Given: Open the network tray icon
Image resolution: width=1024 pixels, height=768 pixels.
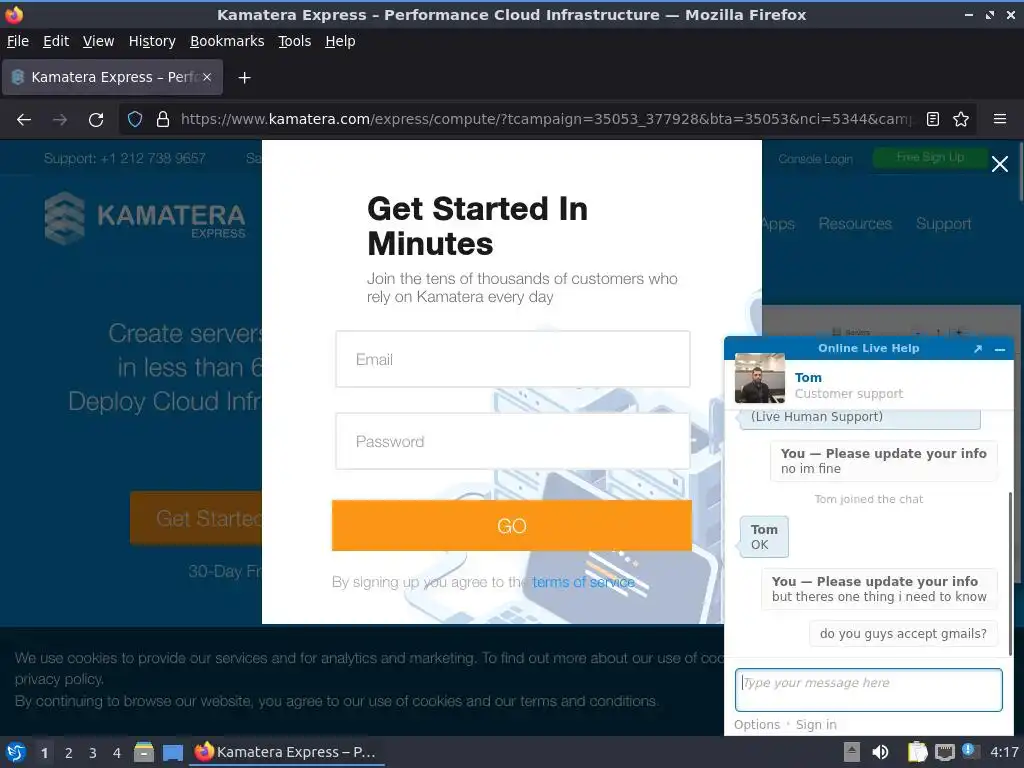Looking at the screenshot, I should coord(944,752).
